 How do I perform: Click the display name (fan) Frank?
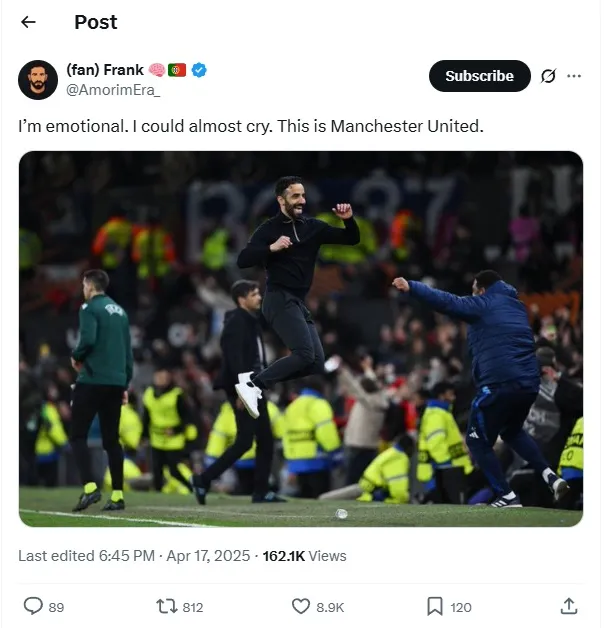click(x=105, y=70)
